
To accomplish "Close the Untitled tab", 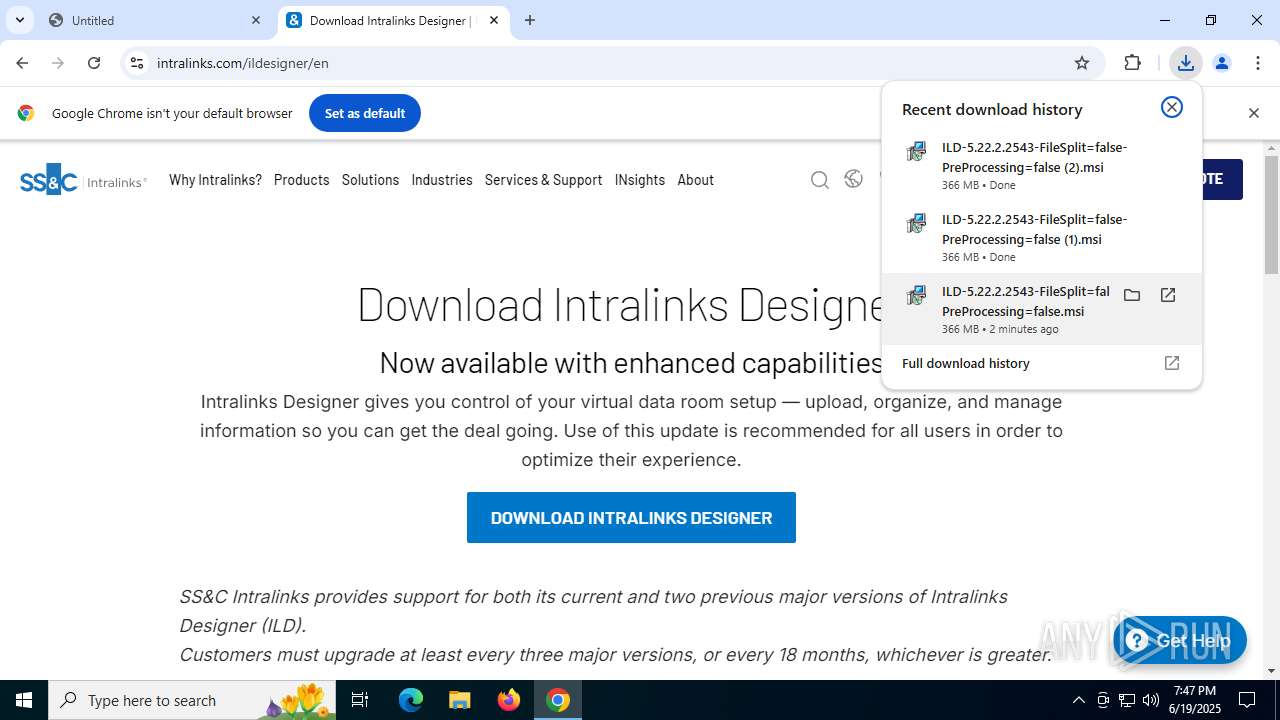I will pyautogui.click(x=256, y=20).
